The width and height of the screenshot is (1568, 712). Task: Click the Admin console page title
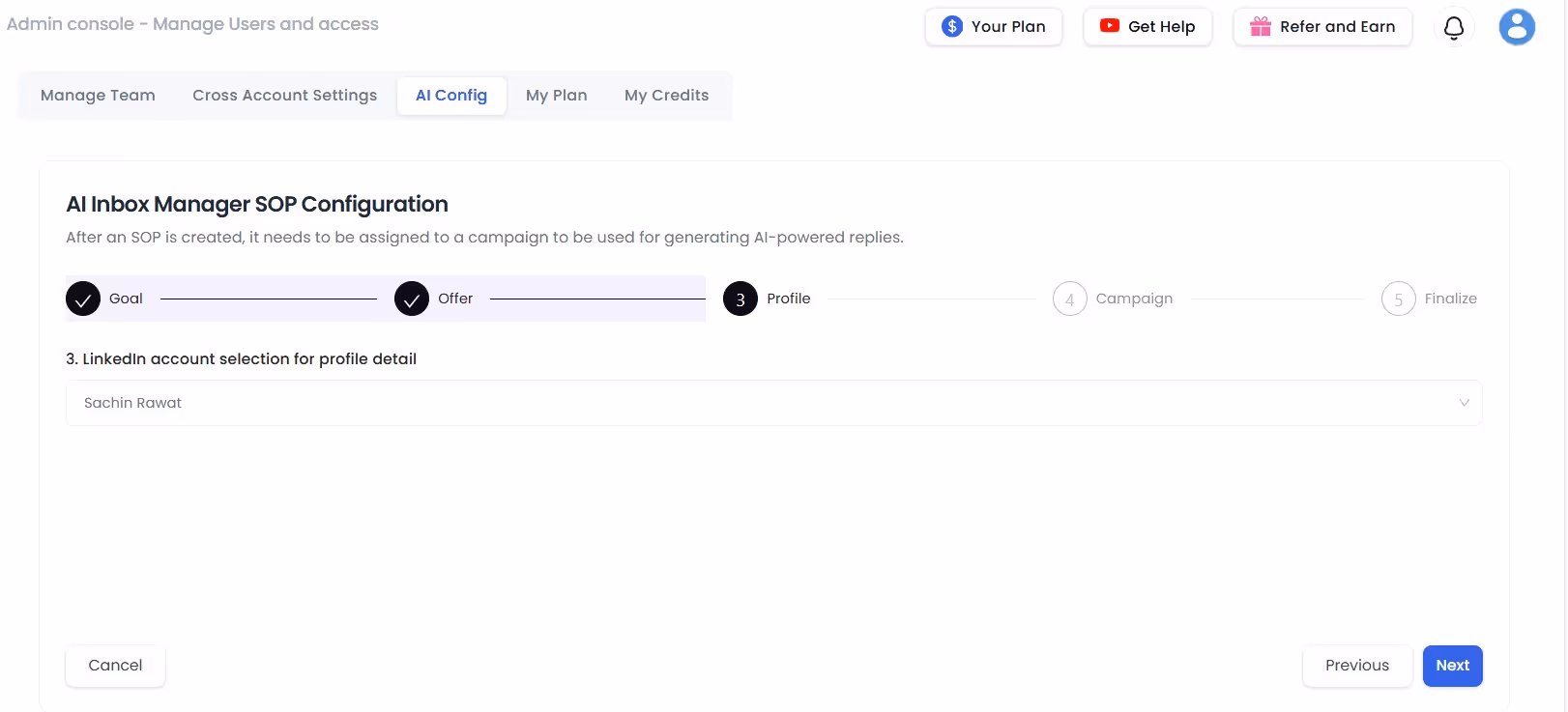coord(192,24)
